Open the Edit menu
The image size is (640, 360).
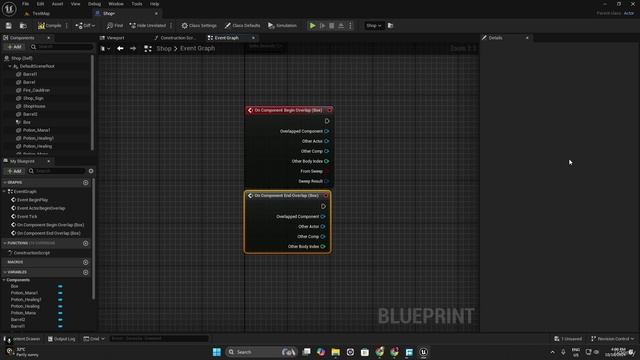(x=40, y=4)
